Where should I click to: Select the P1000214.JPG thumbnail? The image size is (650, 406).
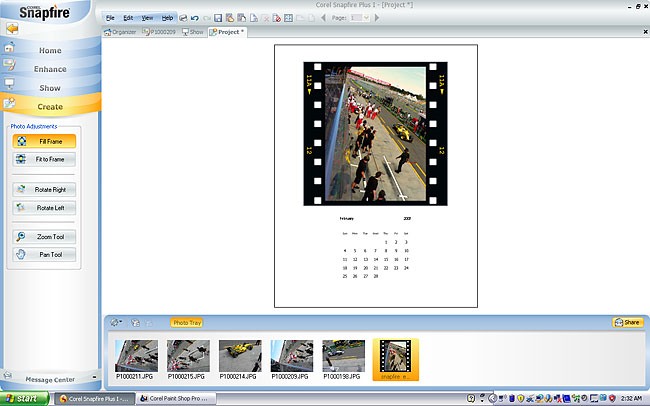pyautogui.click(x=239, y=360)
